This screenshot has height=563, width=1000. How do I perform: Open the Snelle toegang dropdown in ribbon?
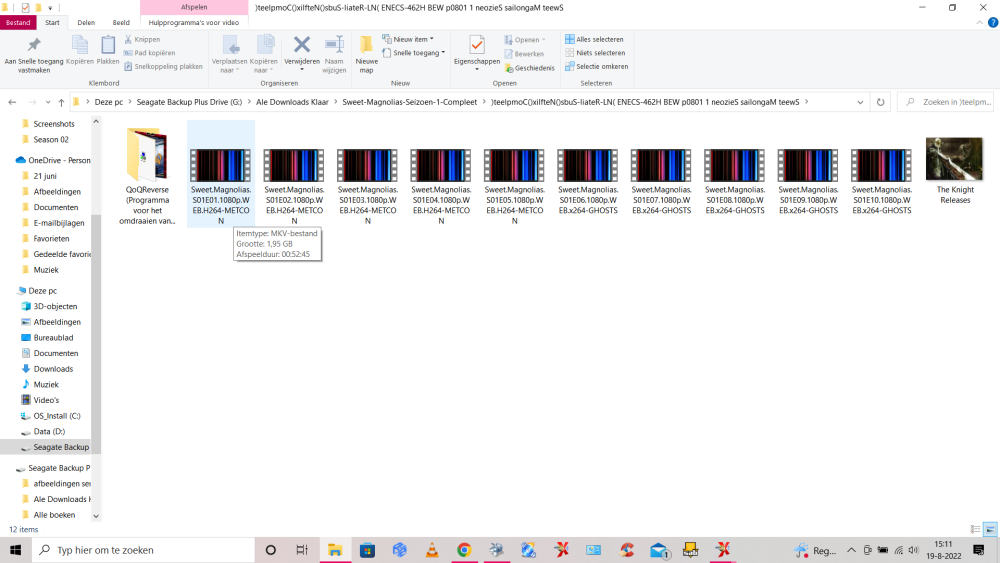(x=413, y=52)
